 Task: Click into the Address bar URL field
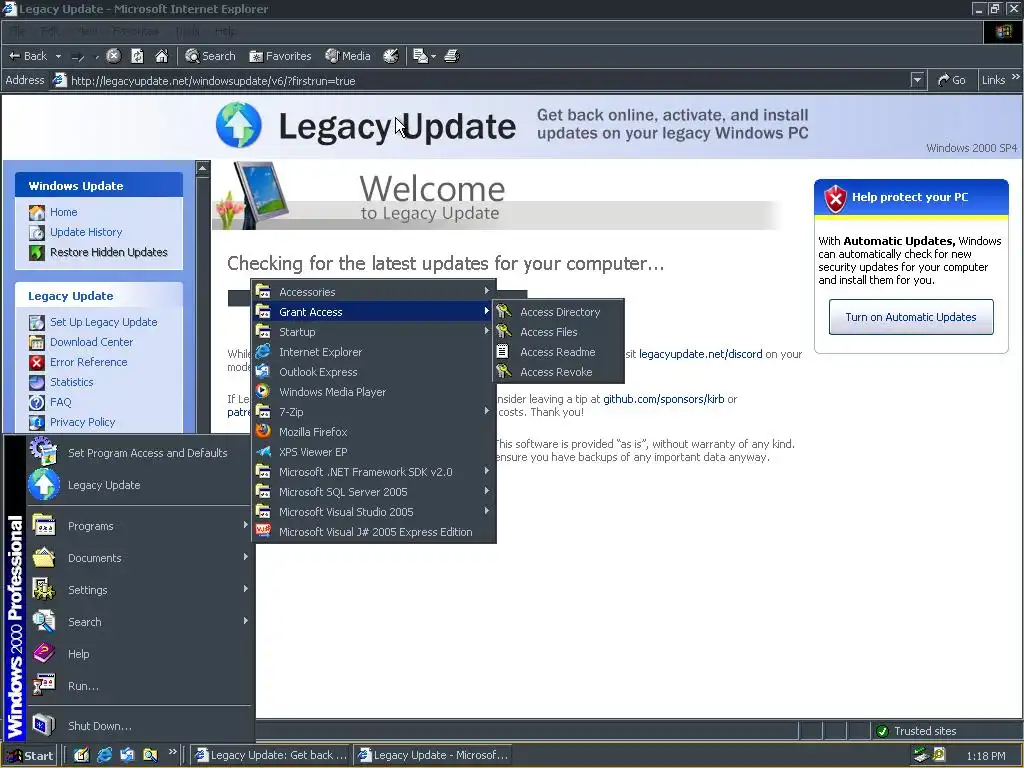tap(480, 81)
